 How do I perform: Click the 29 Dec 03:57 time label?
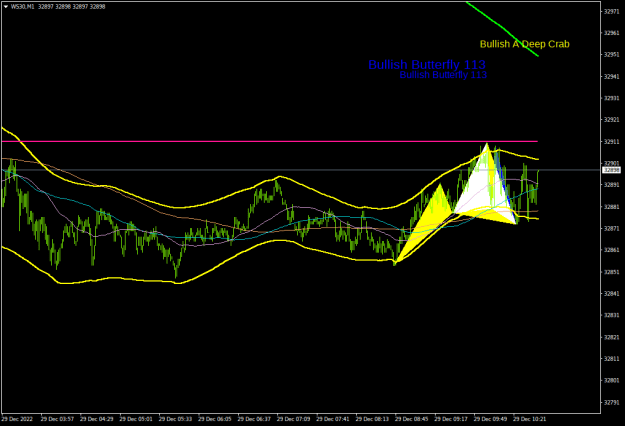(x=57, y=419)
